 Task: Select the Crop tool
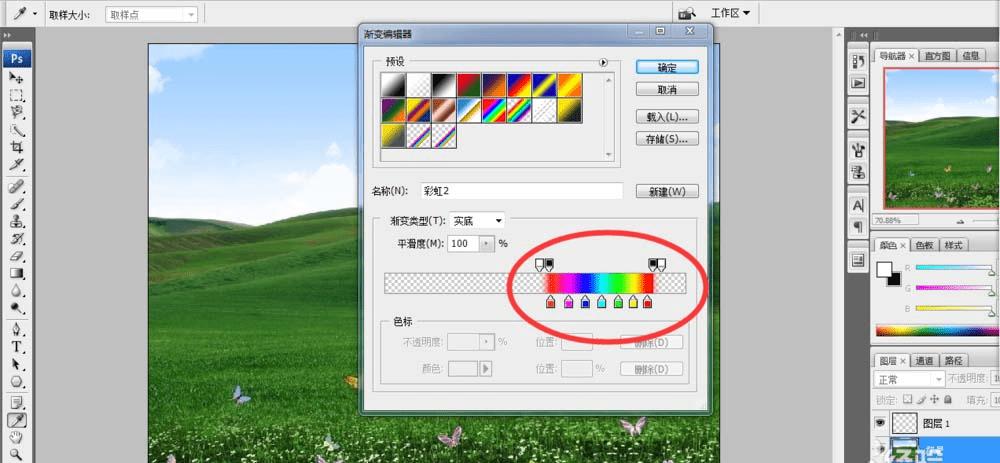point(17,147)
